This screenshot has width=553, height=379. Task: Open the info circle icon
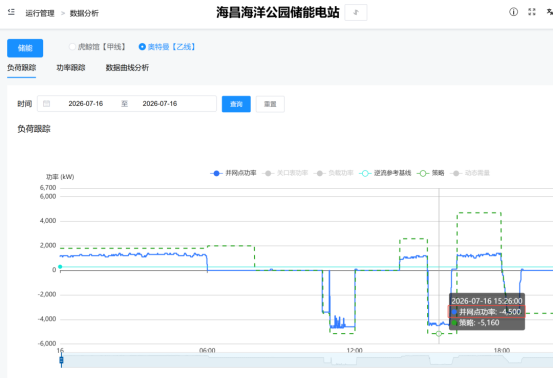pyautogui.click(x=513, y=12)
